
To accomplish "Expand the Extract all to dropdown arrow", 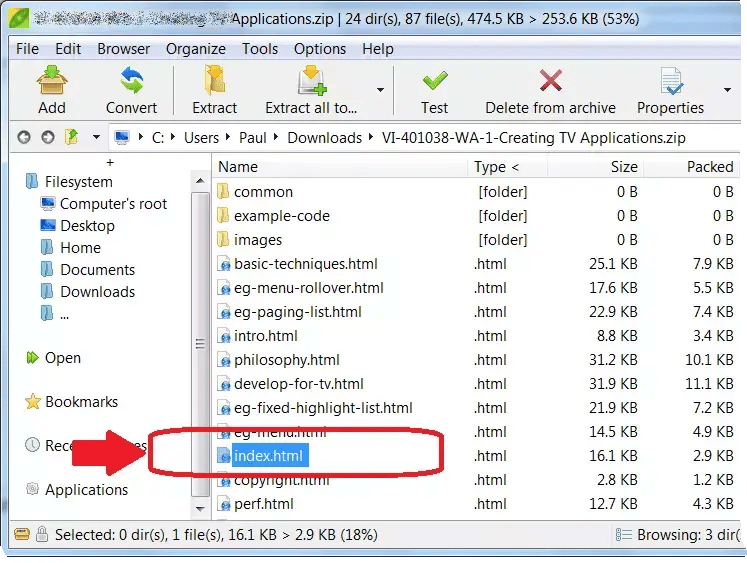I will (380, 89).
